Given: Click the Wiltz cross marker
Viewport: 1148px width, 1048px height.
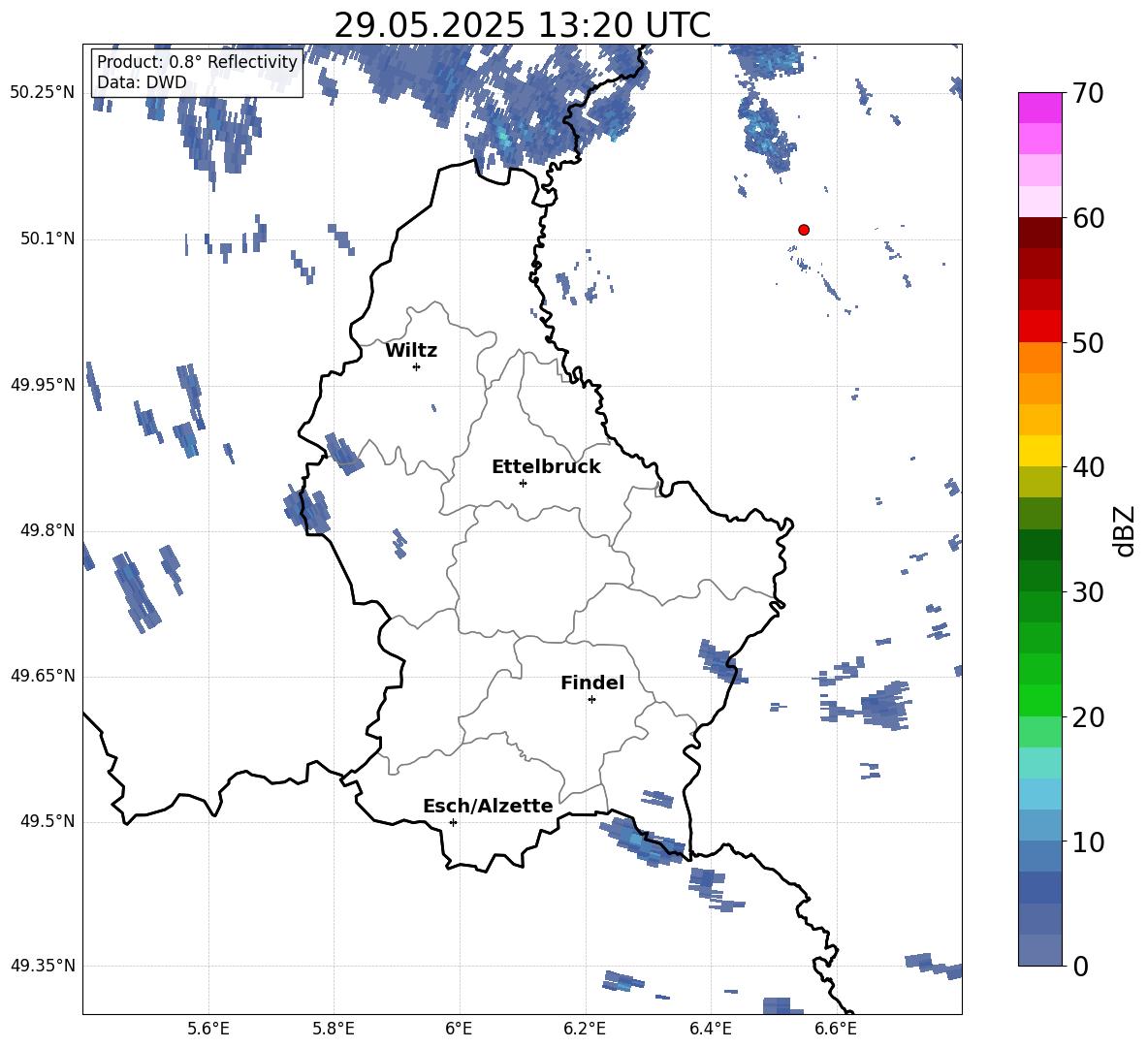Looking at the screenshot, I should point(416,366).
